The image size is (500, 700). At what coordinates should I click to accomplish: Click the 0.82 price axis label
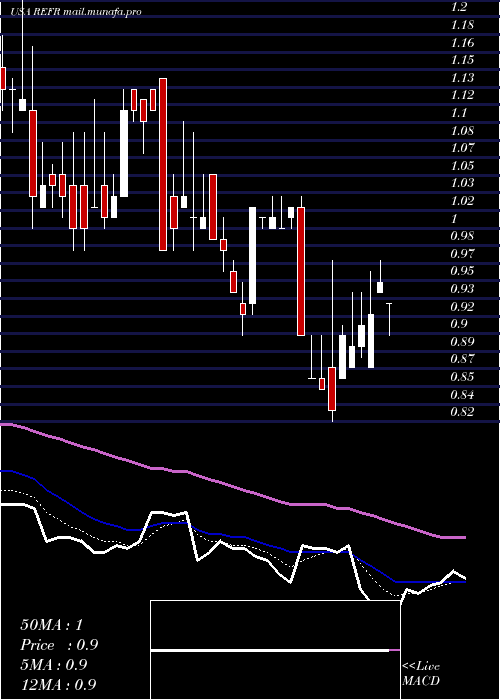click(x=462, y=411)
